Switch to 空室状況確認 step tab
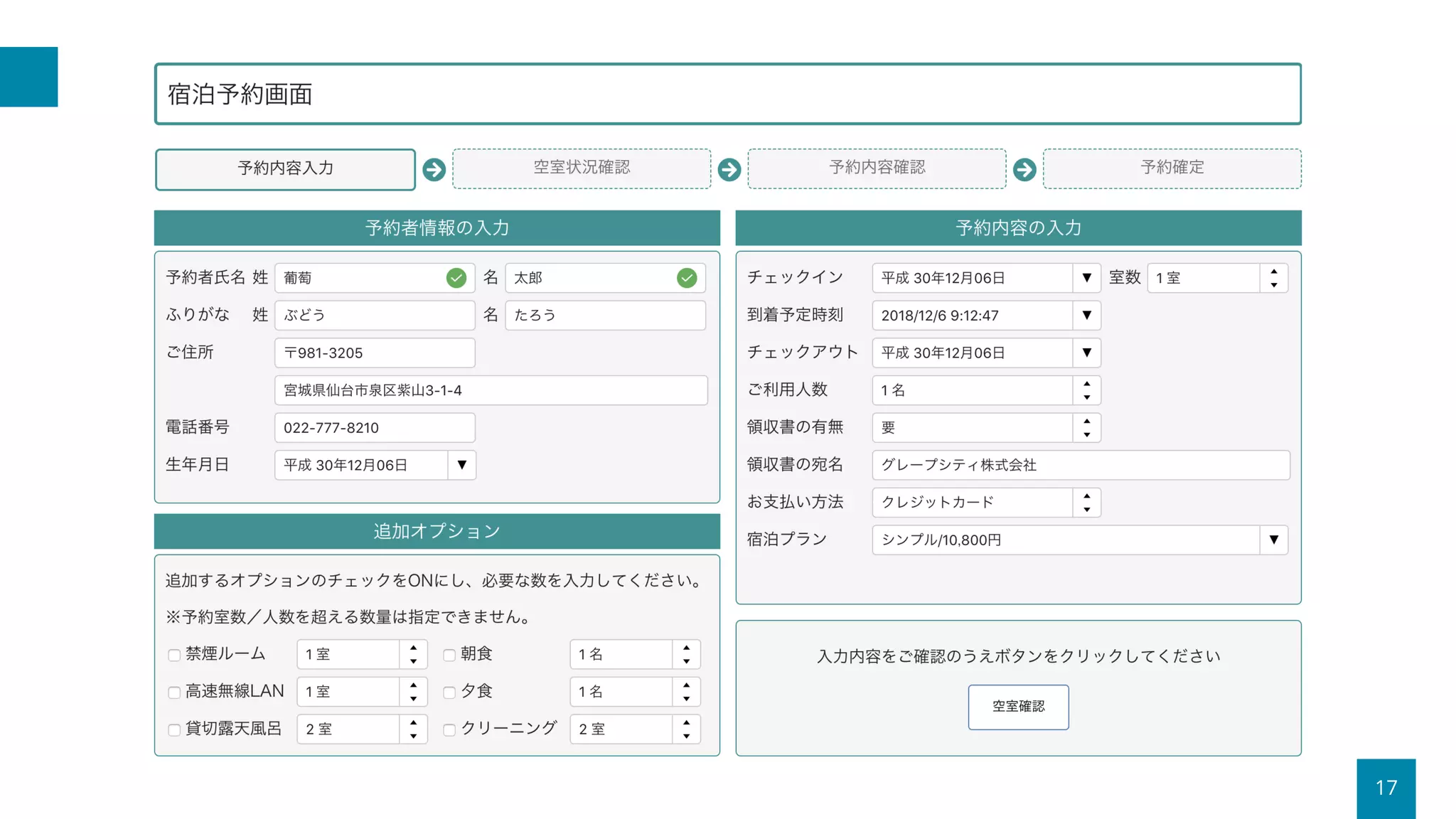The image size is (1456, 819). point(582,168)
